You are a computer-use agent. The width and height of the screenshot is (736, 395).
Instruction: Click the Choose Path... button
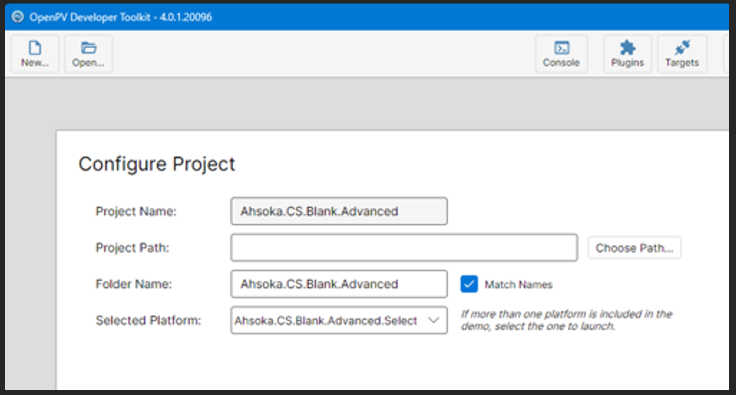634,248
